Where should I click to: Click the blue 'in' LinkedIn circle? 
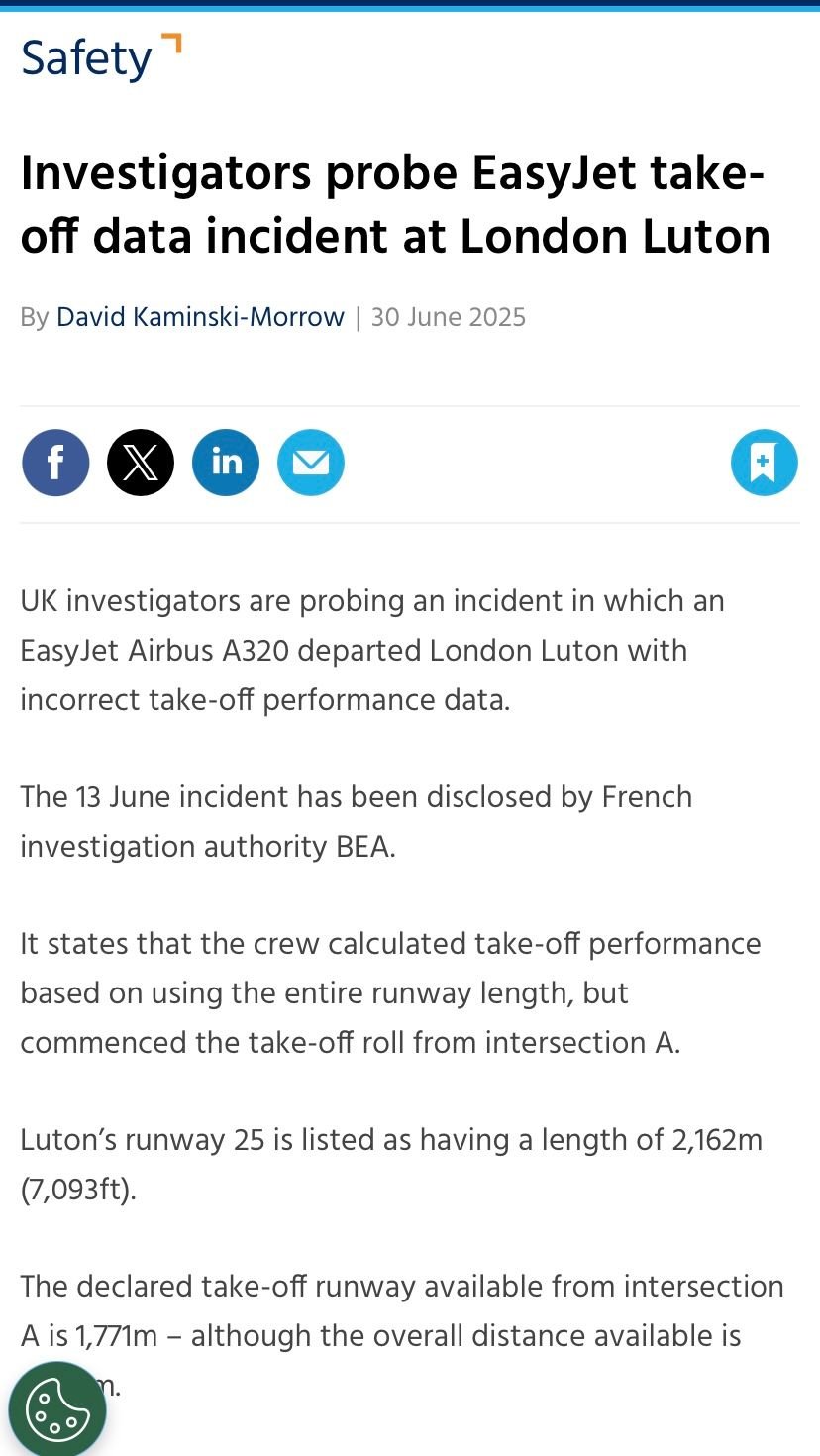[226, 462]
